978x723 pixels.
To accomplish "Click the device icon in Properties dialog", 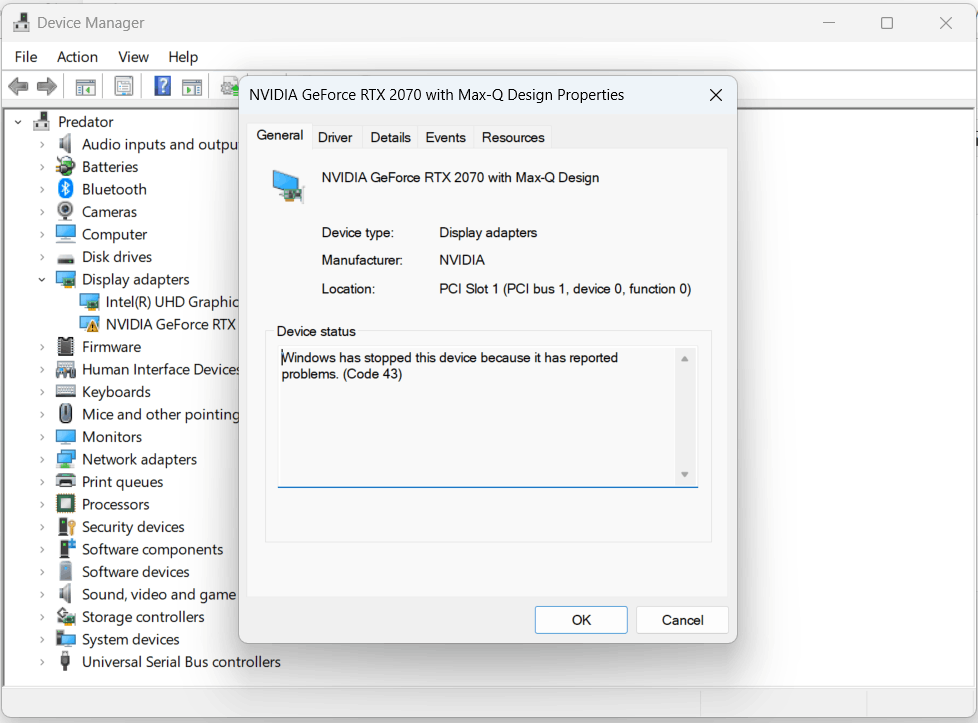I will (288, 187).
